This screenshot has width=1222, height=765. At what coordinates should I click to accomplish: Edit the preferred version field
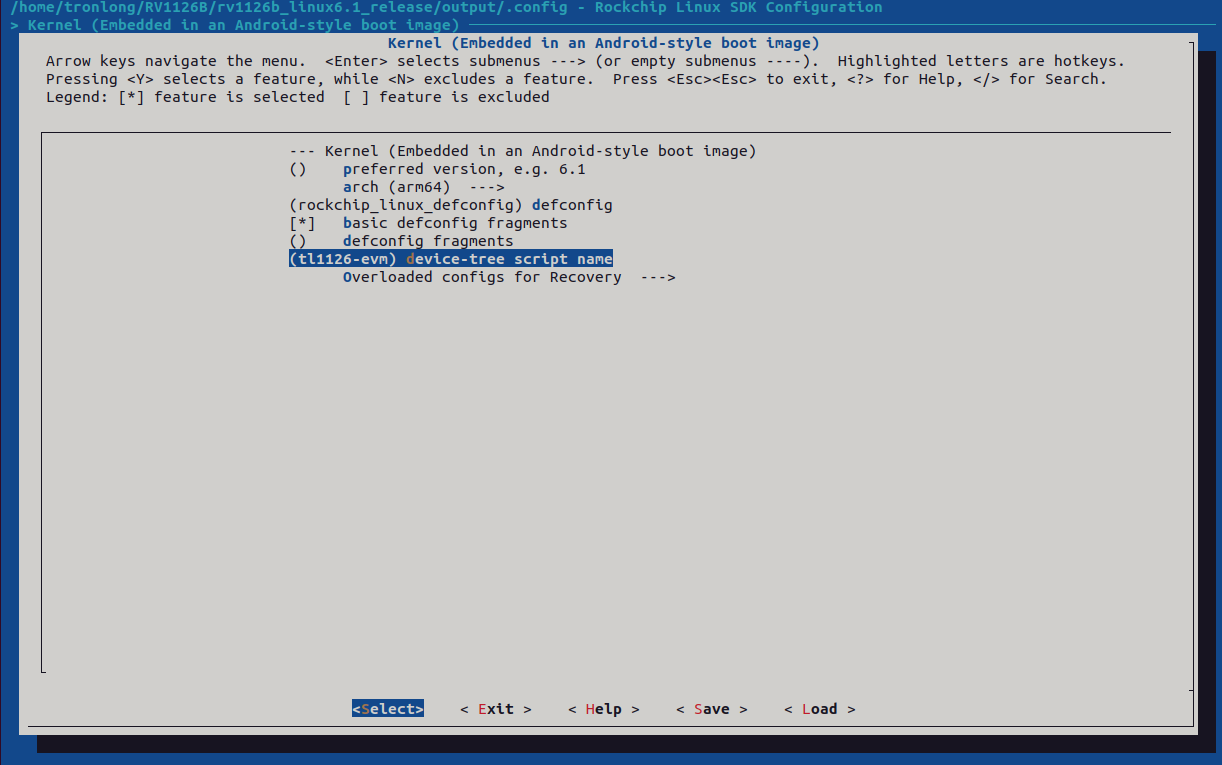437,169
